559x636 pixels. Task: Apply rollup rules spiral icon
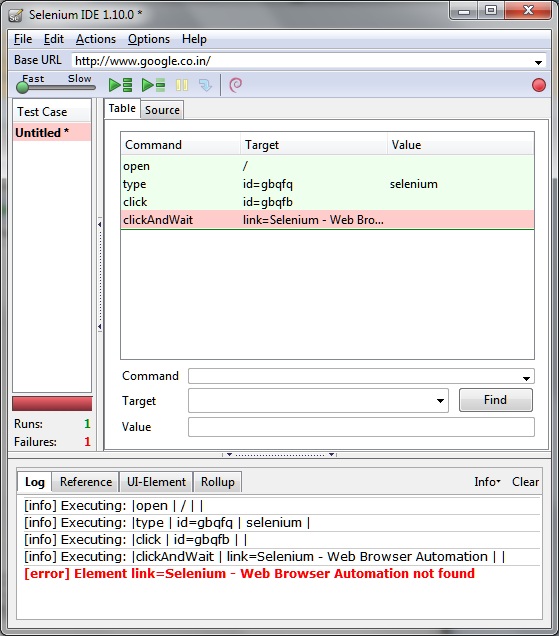click(x=235, y=85)
